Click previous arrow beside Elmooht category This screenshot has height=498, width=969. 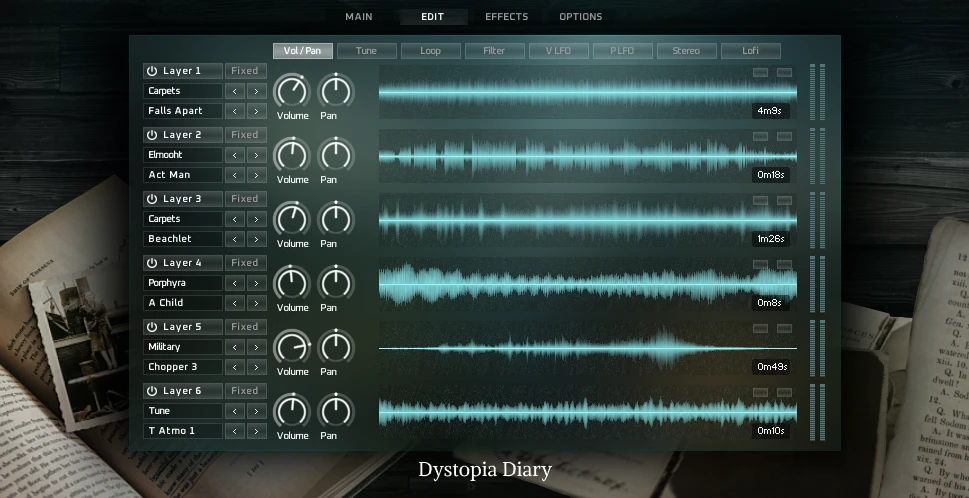(x=235, y=155)
